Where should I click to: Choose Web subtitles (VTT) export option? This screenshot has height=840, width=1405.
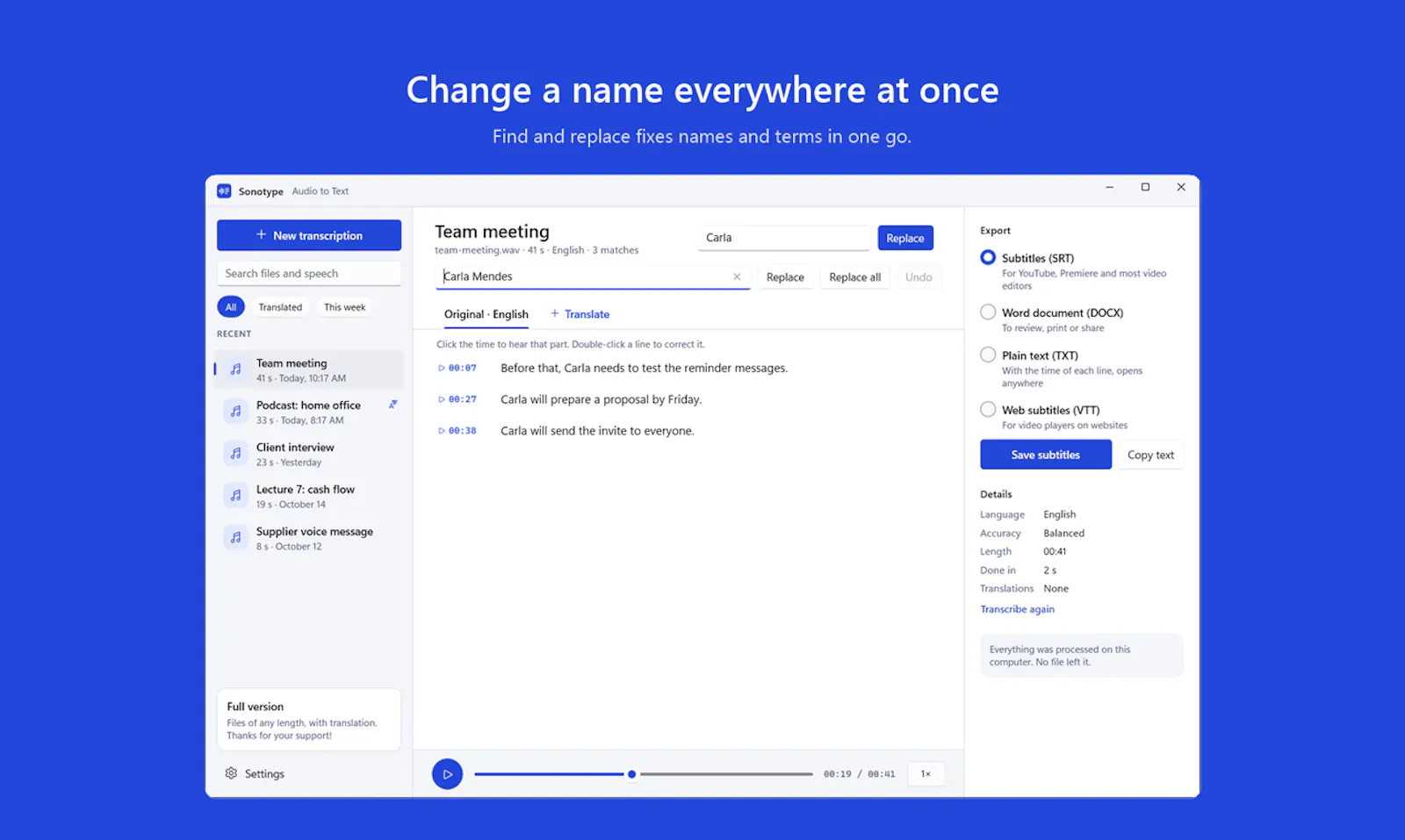[x=988, y=409]
